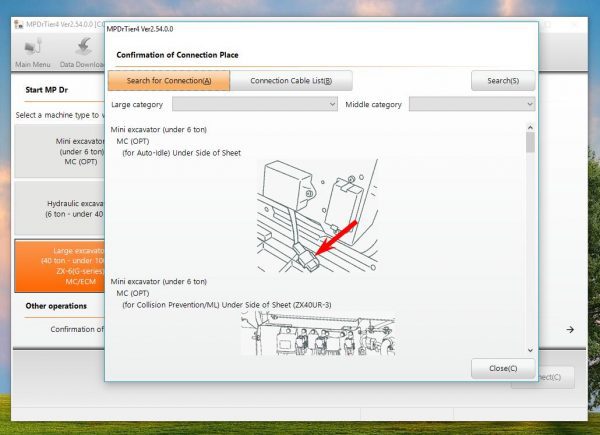The height and width of the screenshot is (435, 600).
Task: Click scrollbar up arrow in connection list
Action: [530, 127]
